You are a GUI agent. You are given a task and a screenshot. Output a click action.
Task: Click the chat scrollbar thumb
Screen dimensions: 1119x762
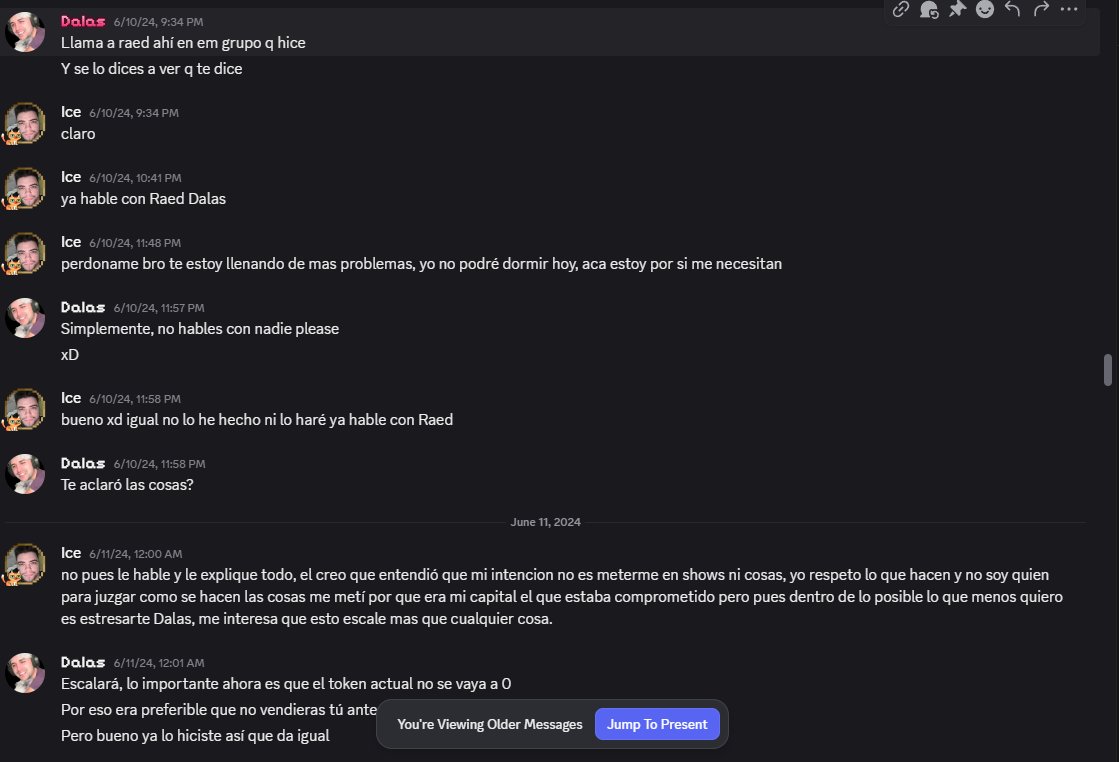[x=1108, y=370]
